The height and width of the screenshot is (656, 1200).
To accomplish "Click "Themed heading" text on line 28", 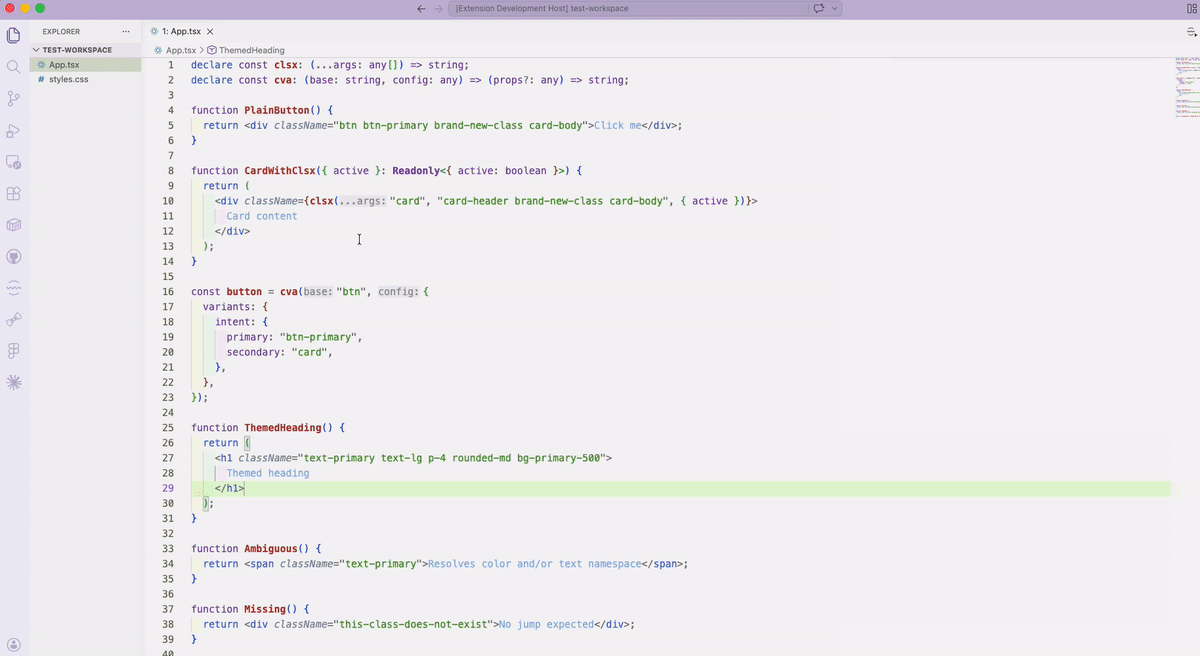I will pos(268,473).
